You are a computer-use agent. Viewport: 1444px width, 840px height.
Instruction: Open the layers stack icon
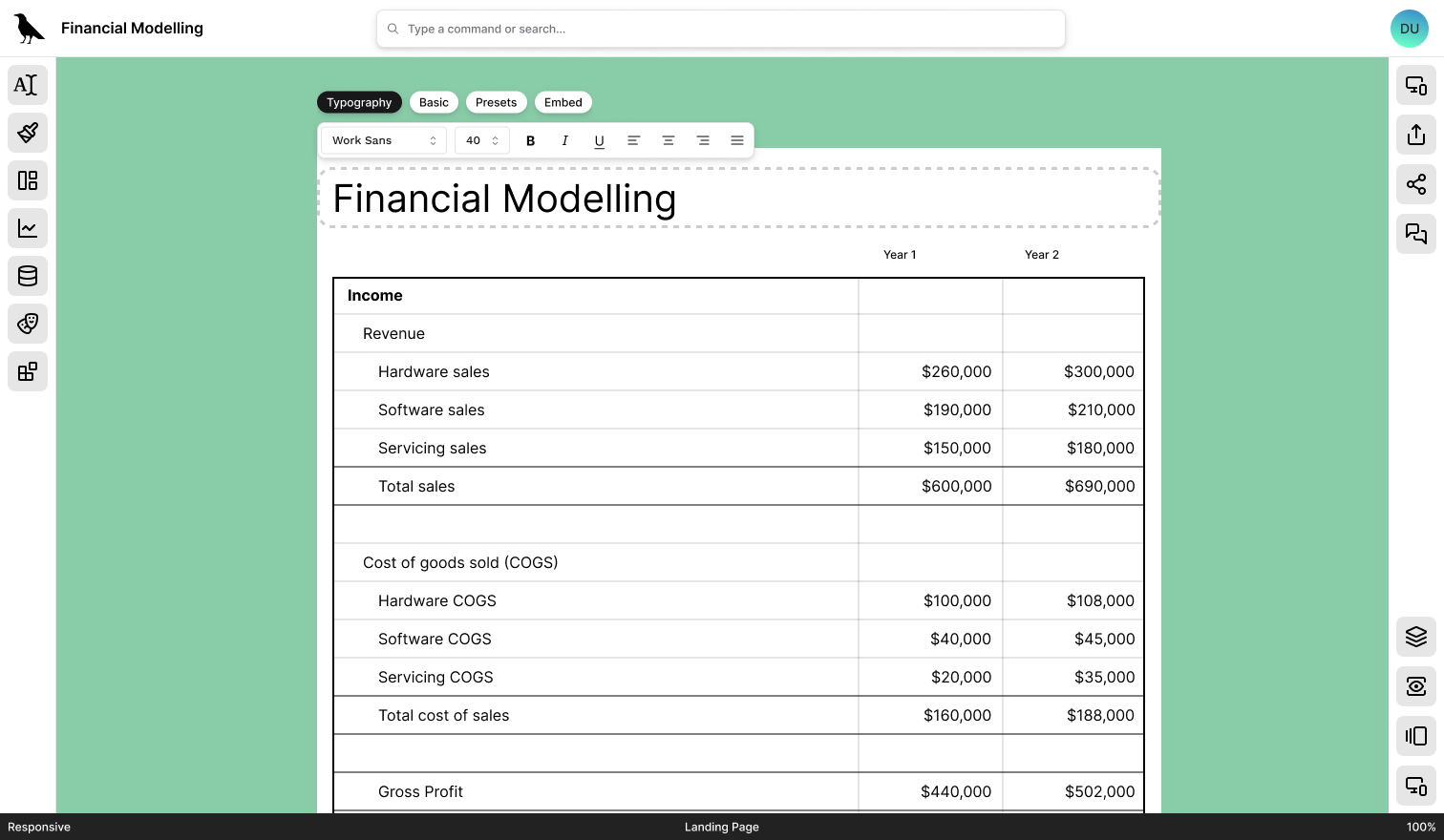pos(1415,637)
